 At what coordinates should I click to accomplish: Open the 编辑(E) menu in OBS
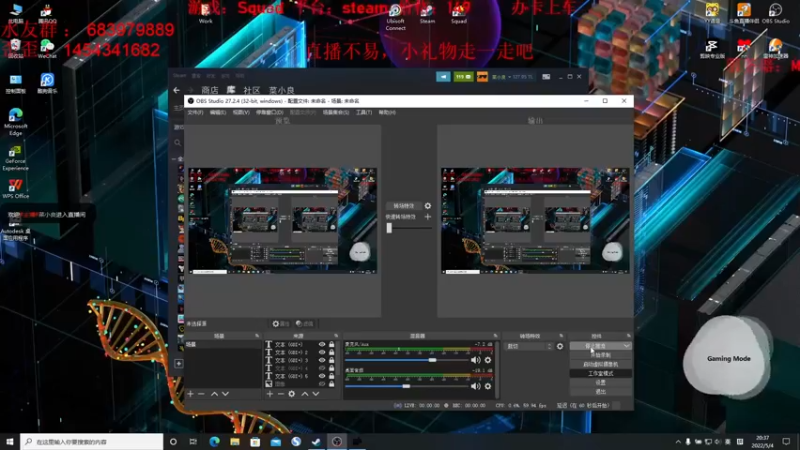click(218, 112)
